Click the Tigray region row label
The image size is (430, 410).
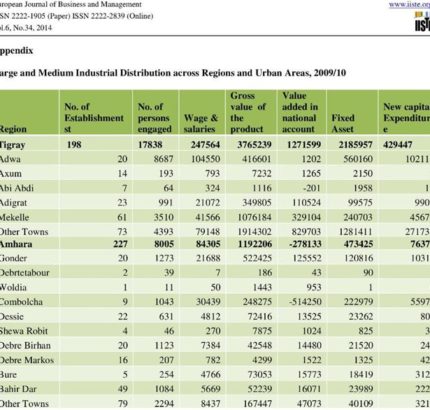(x=12, y=145)
